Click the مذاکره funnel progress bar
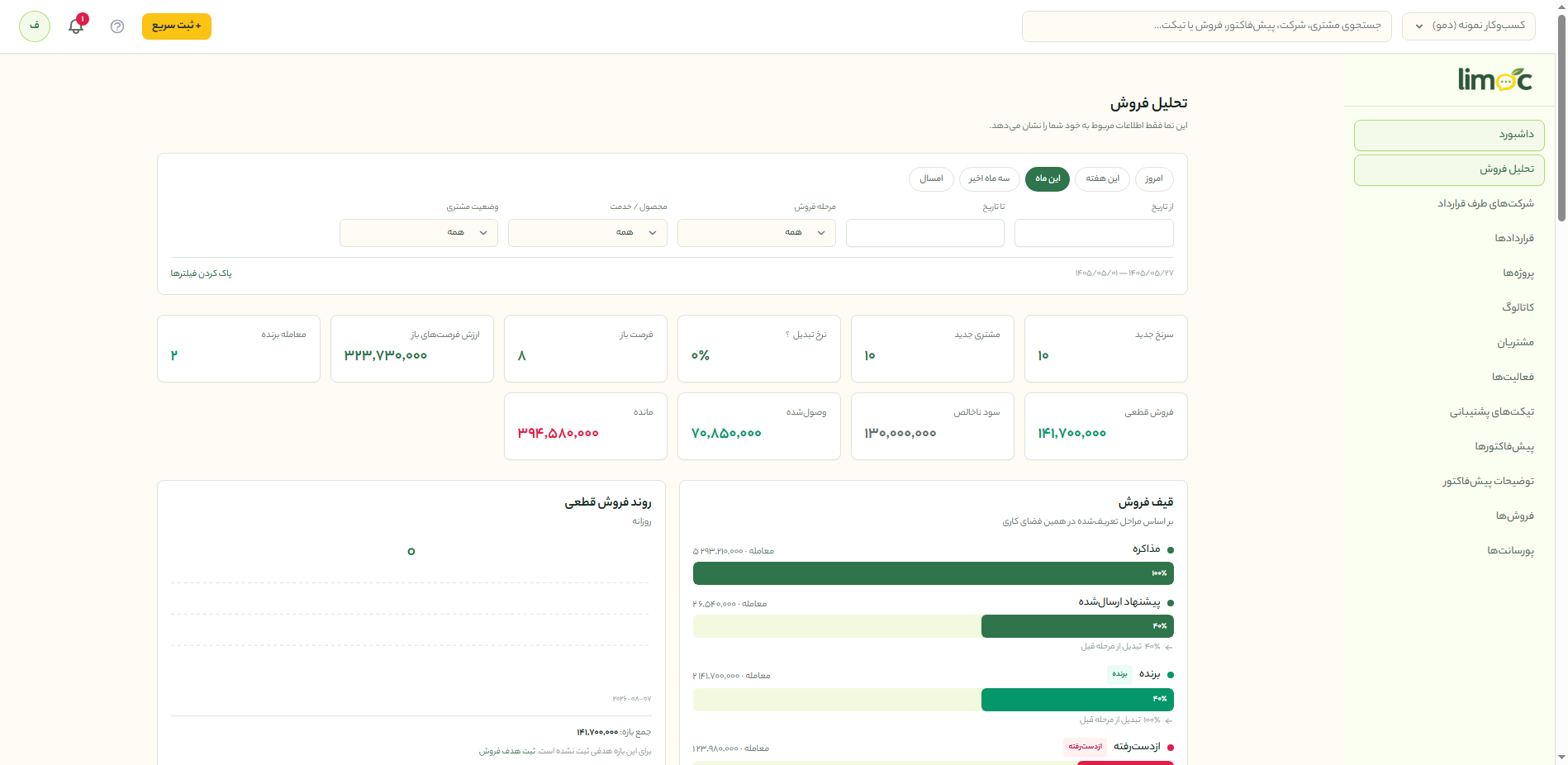The width and height of the screenshot is (1568, 765). pos(933,573)
